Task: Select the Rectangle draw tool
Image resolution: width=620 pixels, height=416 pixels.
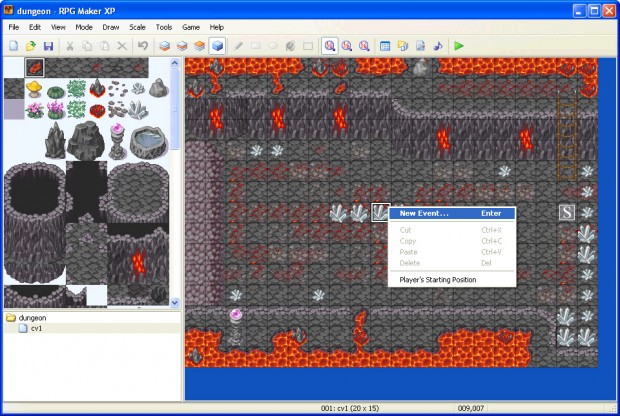Action: pos(255,46)
